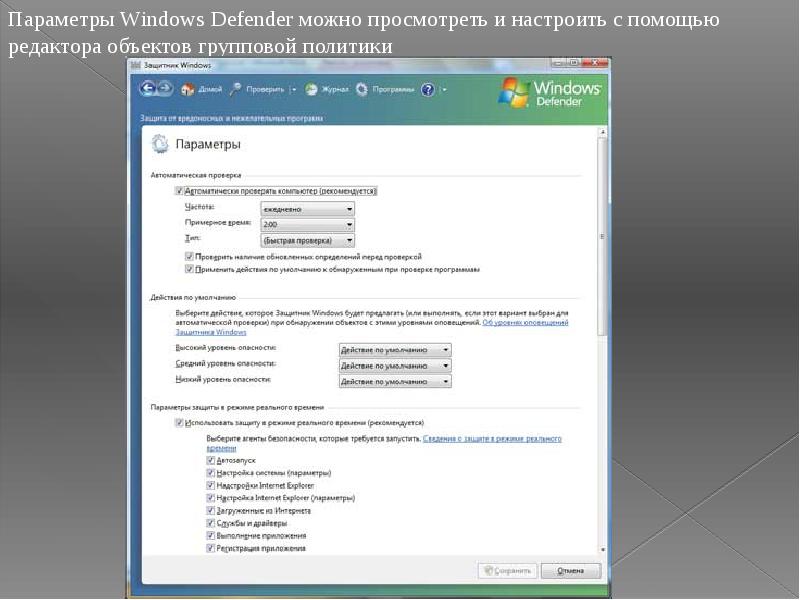800x600 pixels.
Task: Toggle Использовать защиту в режиме реального времени
Action: click(179, 423)
